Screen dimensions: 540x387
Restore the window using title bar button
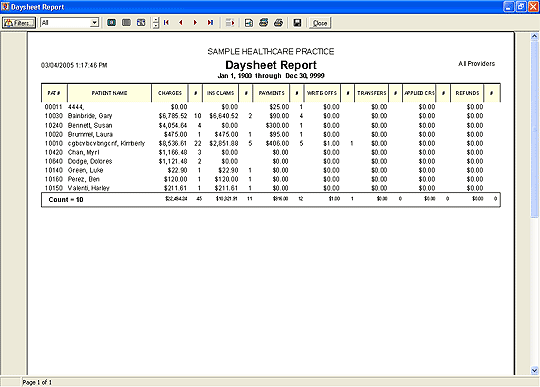tap(521, 7)
